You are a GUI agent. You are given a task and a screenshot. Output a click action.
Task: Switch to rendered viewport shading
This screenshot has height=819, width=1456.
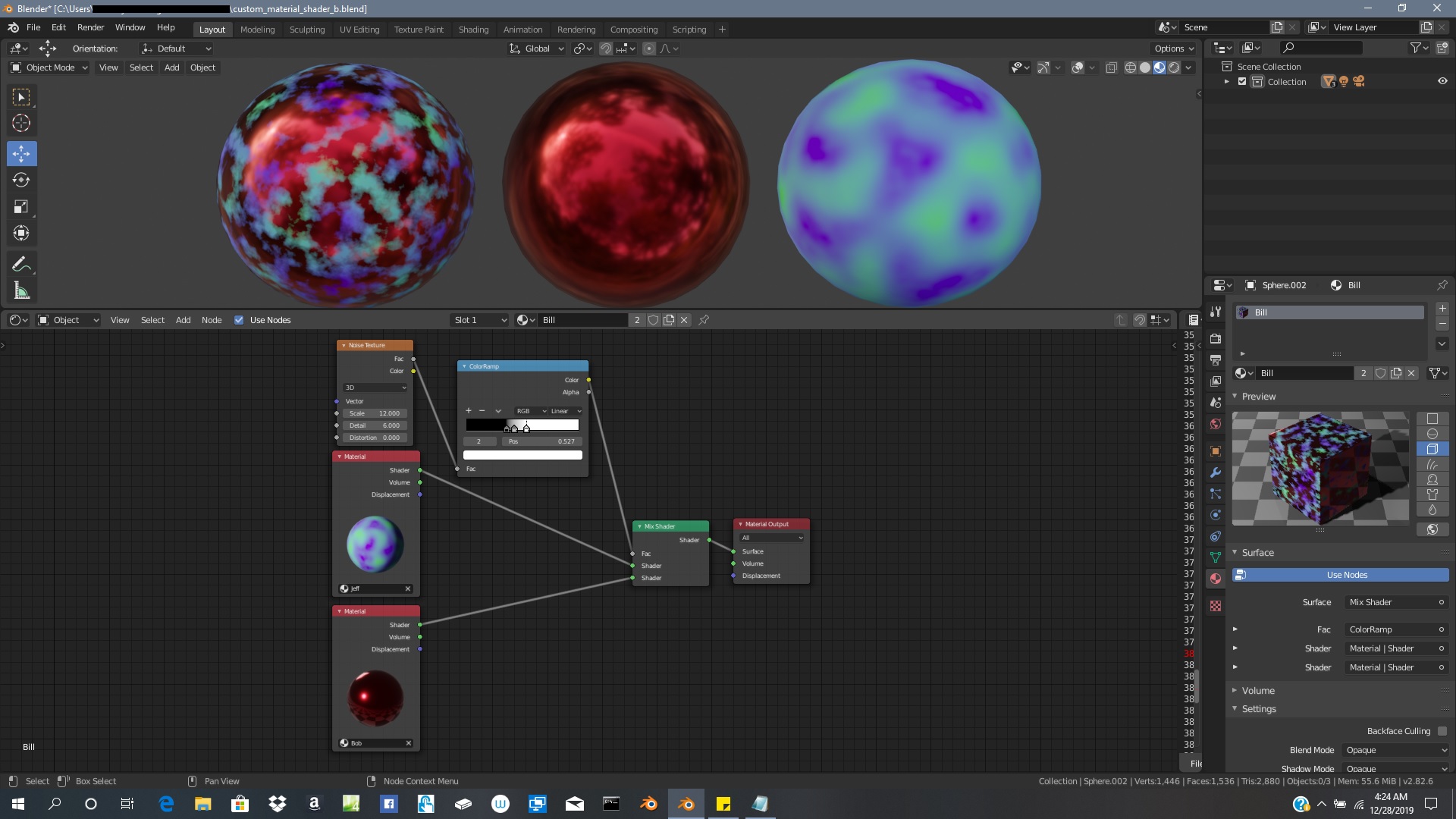[x=1174, y=67]
